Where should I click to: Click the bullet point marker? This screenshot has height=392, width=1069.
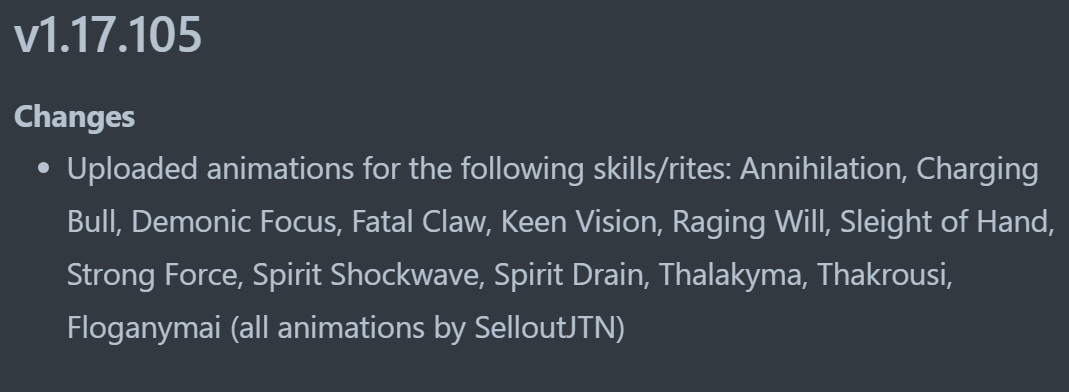(44, 168)
